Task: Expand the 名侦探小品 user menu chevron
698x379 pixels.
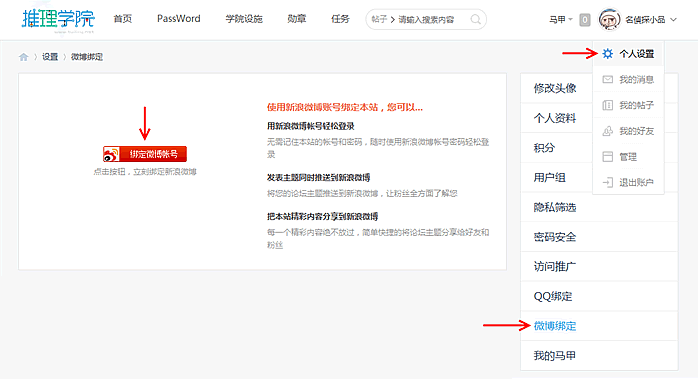Action: [674, 20]
